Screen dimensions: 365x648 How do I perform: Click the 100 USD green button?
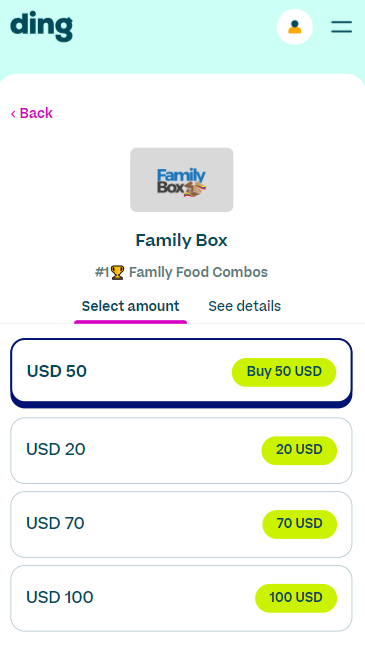[x=296, y=598]
